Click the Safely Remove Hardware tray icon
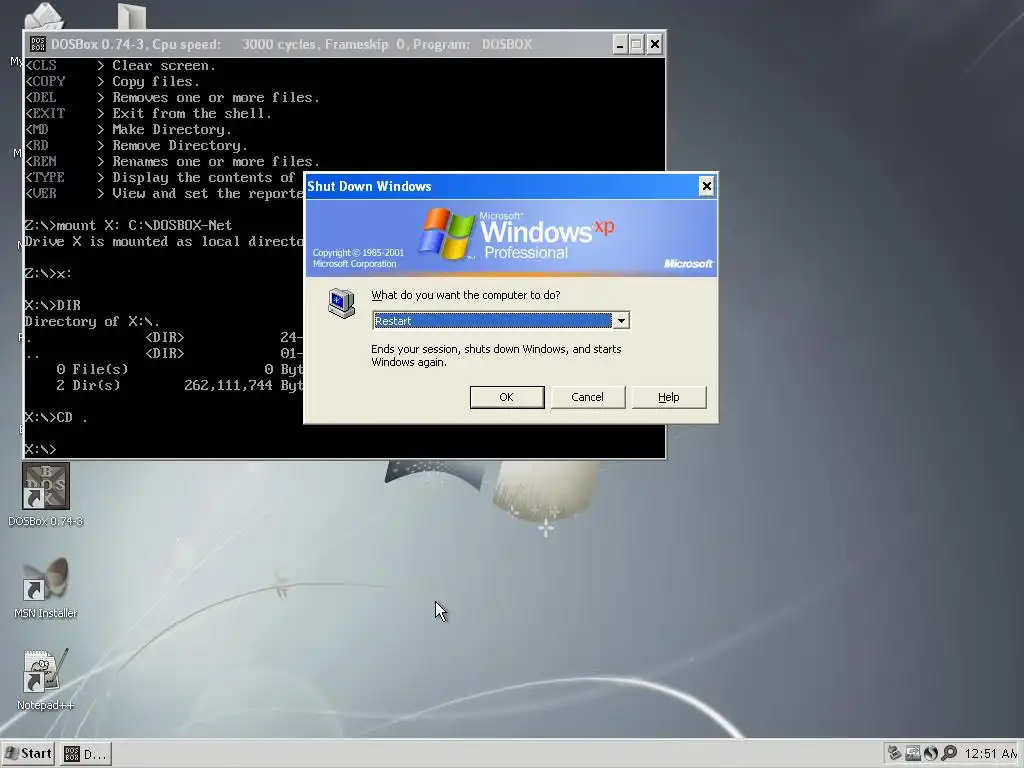Viewport: 1024px width, 768px height. point(895,753)
